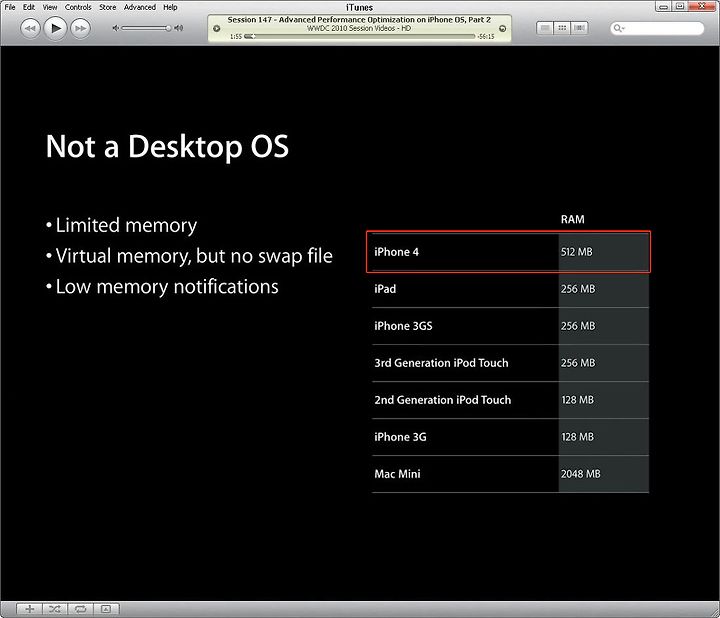Viewport: 720px width, 618px height.
Task: Click the add playlist plus button
Action: click(29, 609)
